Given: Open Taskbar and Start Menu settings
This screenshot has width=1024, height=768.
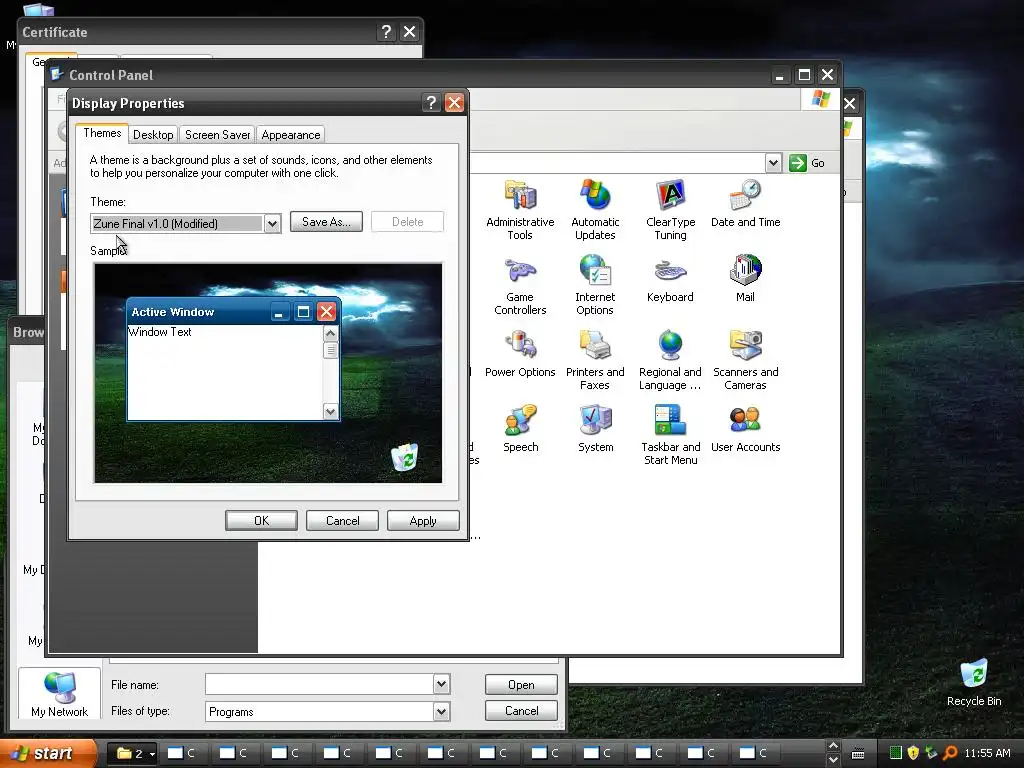Looking at the screenshot, I should tap(670, 435).
